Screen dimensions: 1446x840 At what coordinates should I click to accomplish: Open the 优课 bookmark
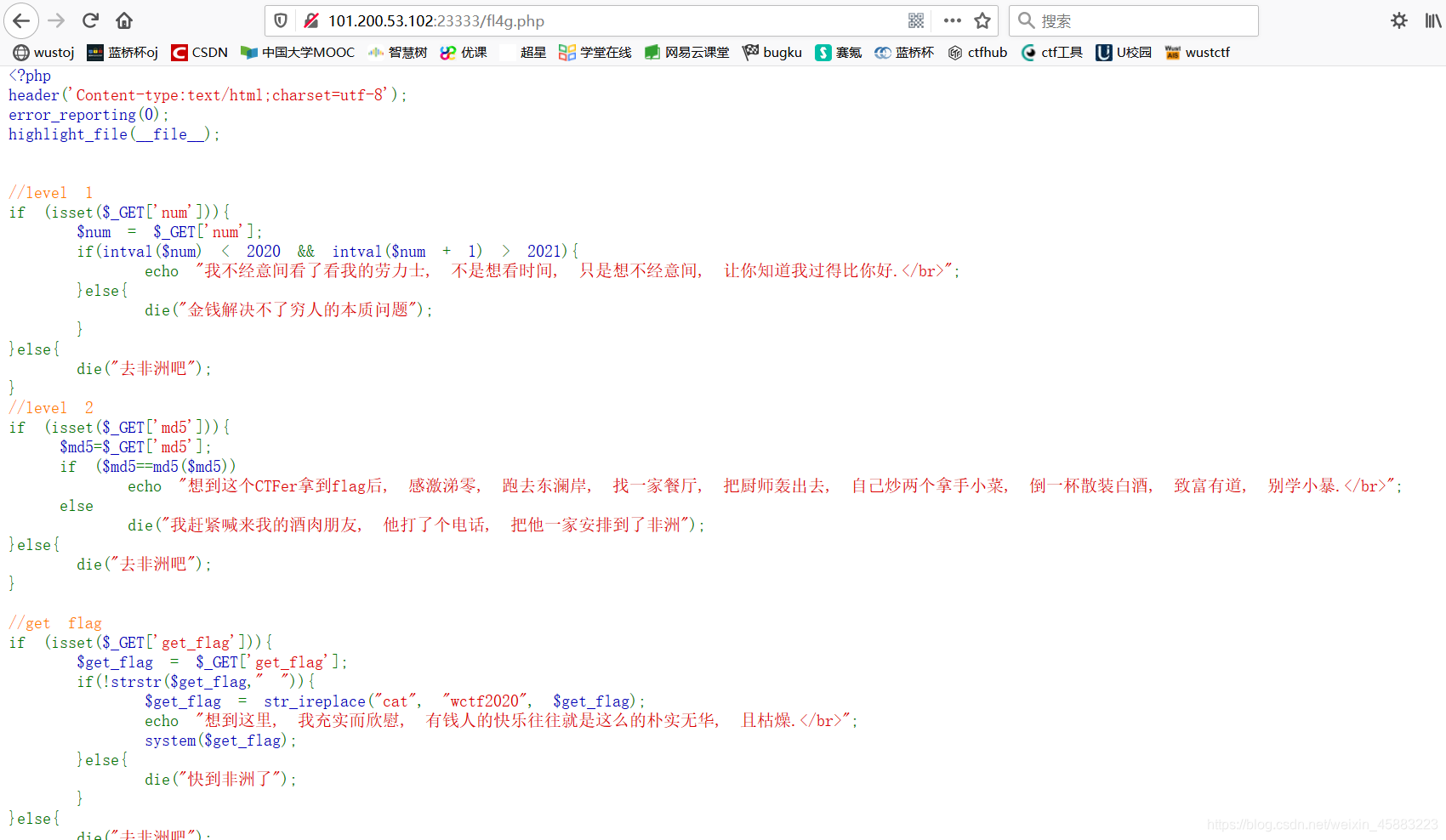pyautogui.click(x=464, y=53)
